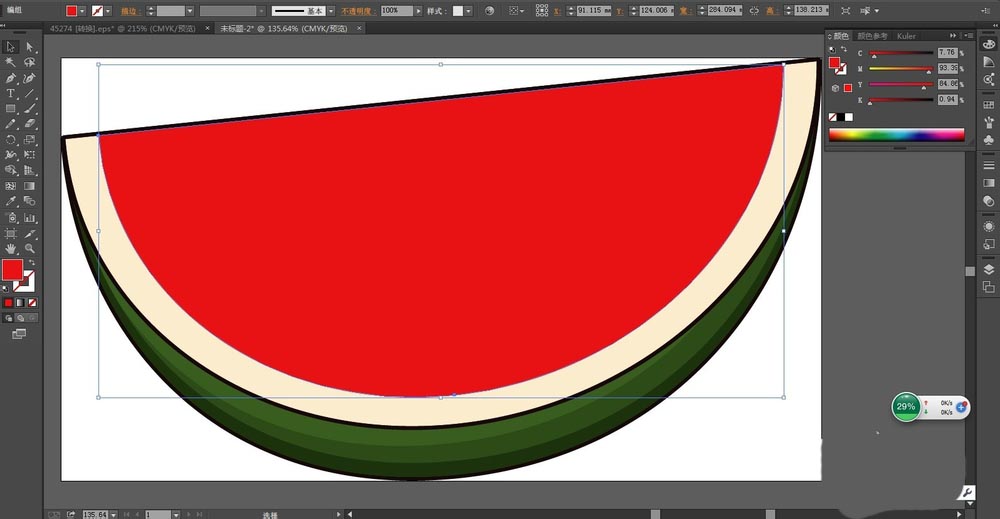
Task: Switch to 未标题-2 document tab
Action: point(284,29)
